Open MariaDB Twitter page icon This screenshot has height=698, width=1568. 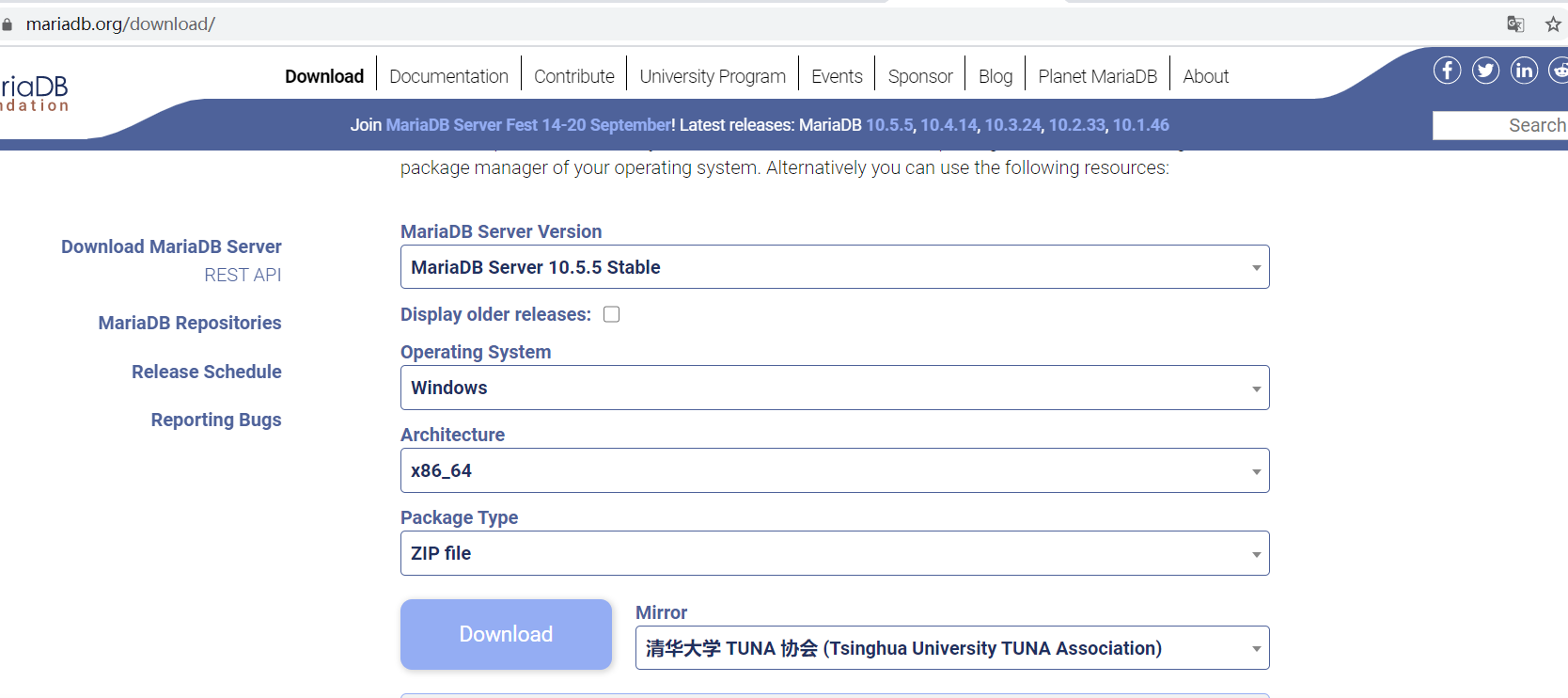tap(1485, 70)
